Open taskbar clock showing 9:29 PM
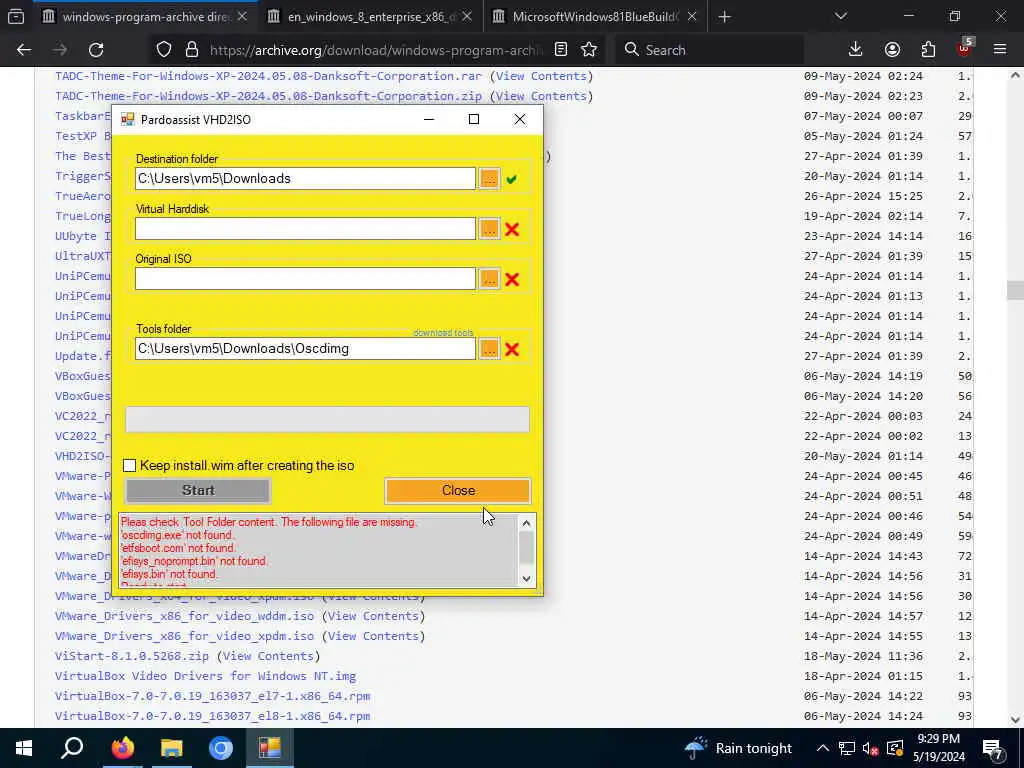This screenshot has height=768, width=1024. click(x=939, y=748)
